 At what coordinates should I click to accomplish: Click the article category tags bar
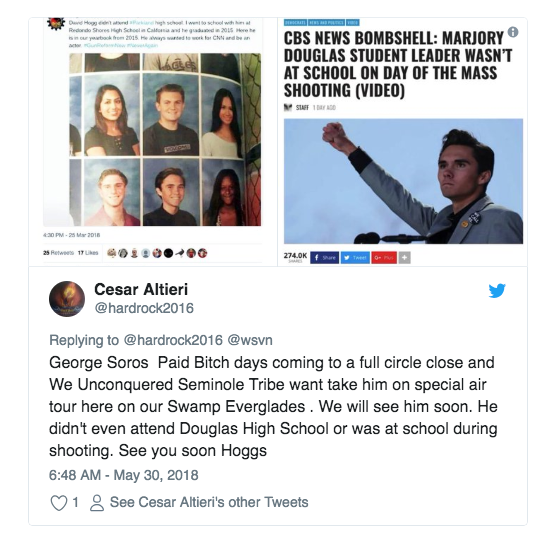[x=322, y=23]
